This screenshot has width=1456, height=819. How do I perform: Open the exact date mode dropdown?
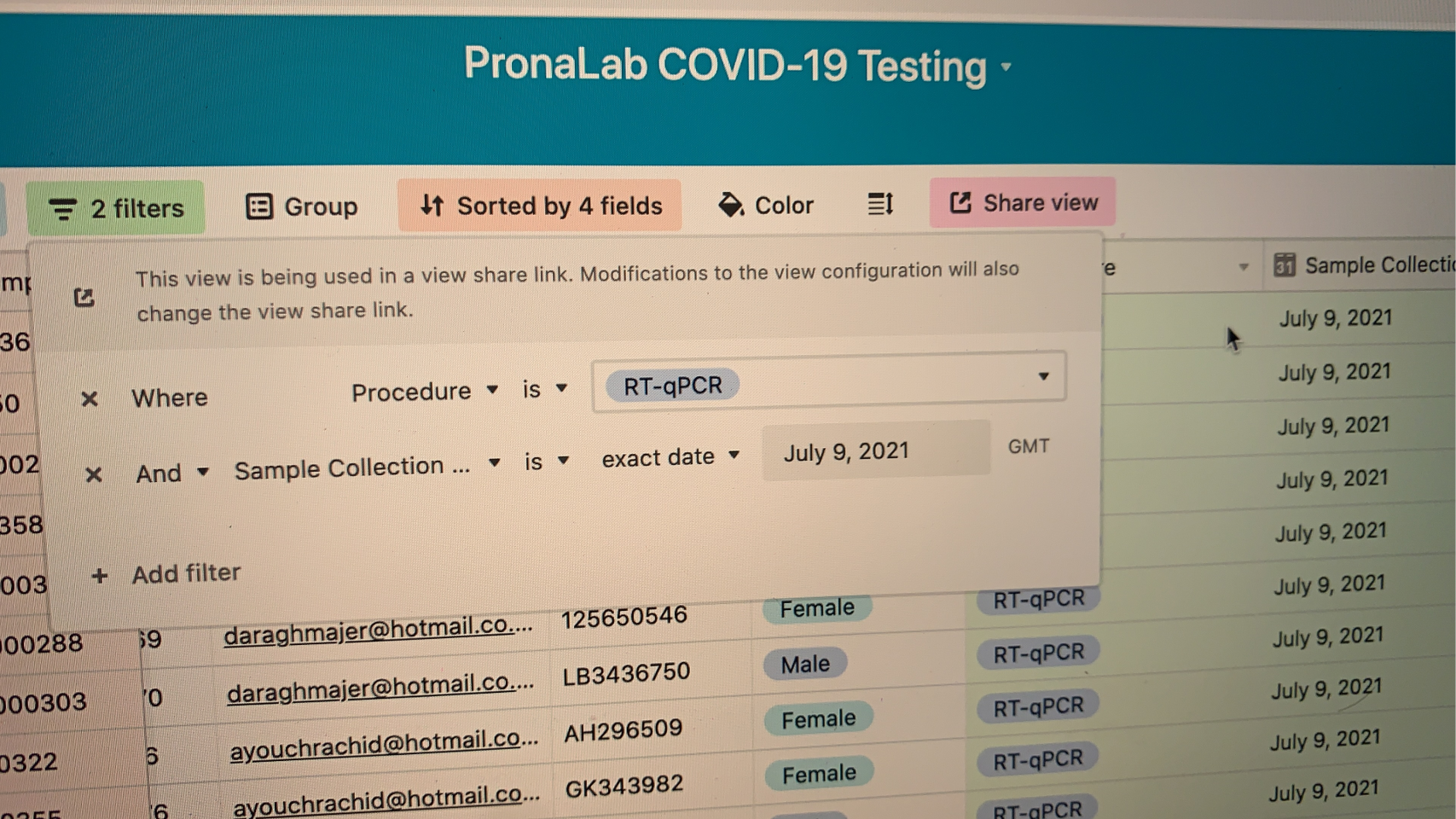point(670,457)
